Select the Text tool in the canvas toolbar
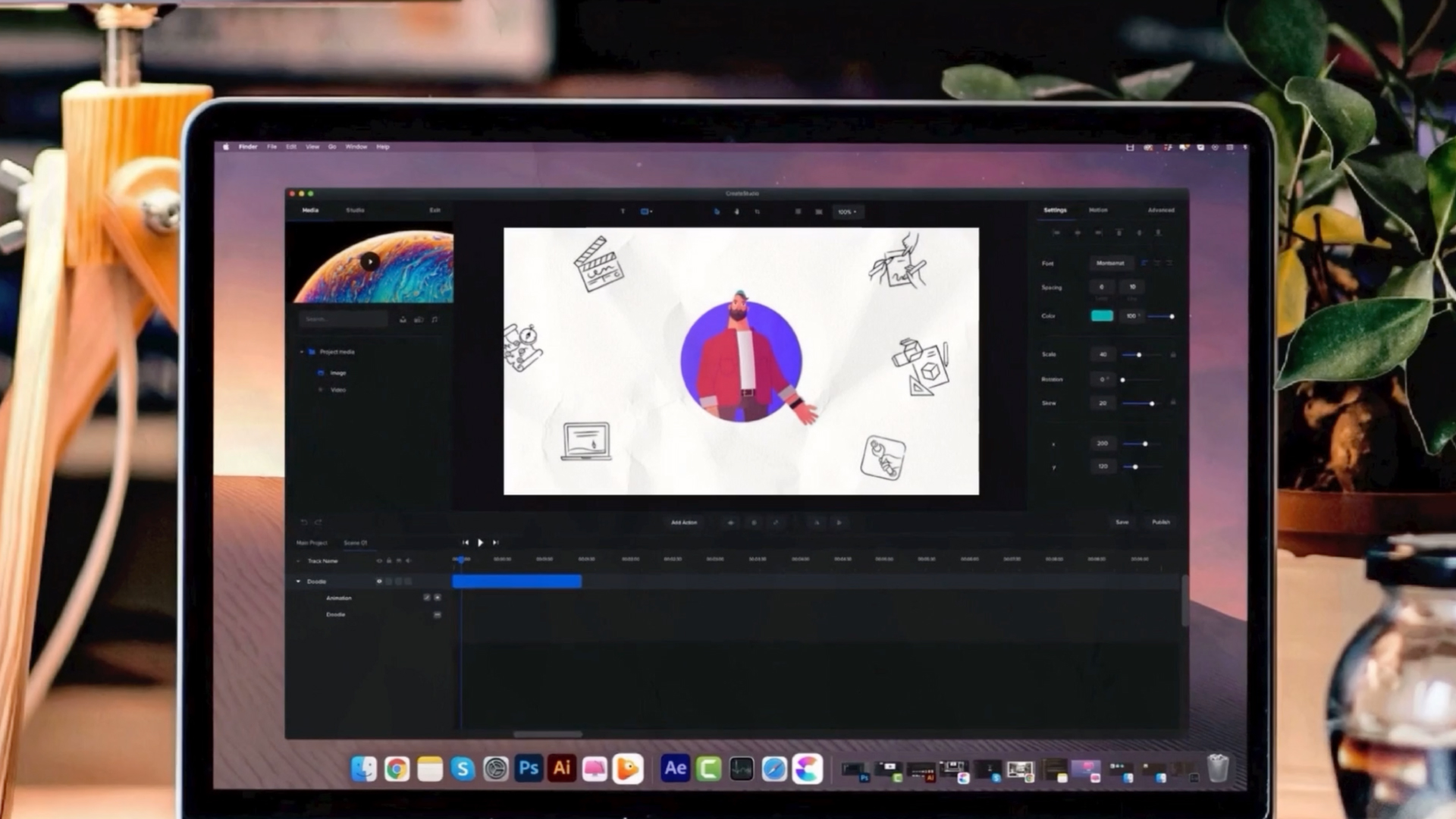This screenshot has width=1456, height=819. point(623,212)
